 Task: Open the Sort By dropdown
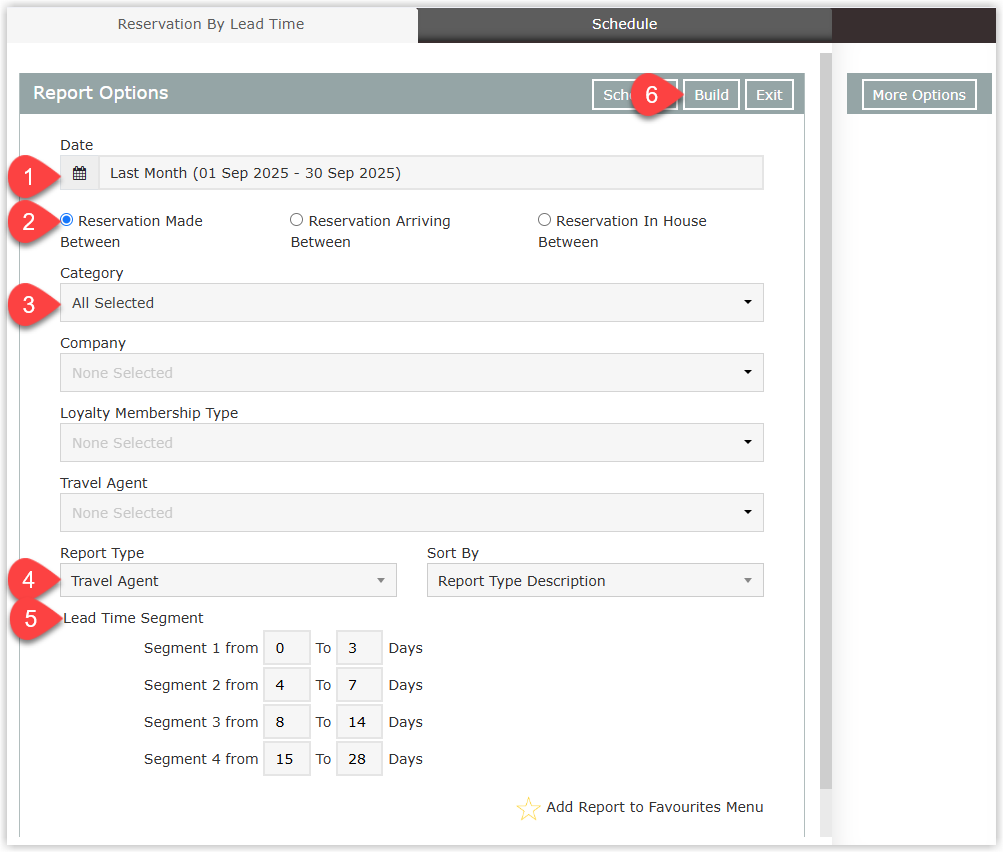coord(595,580)
